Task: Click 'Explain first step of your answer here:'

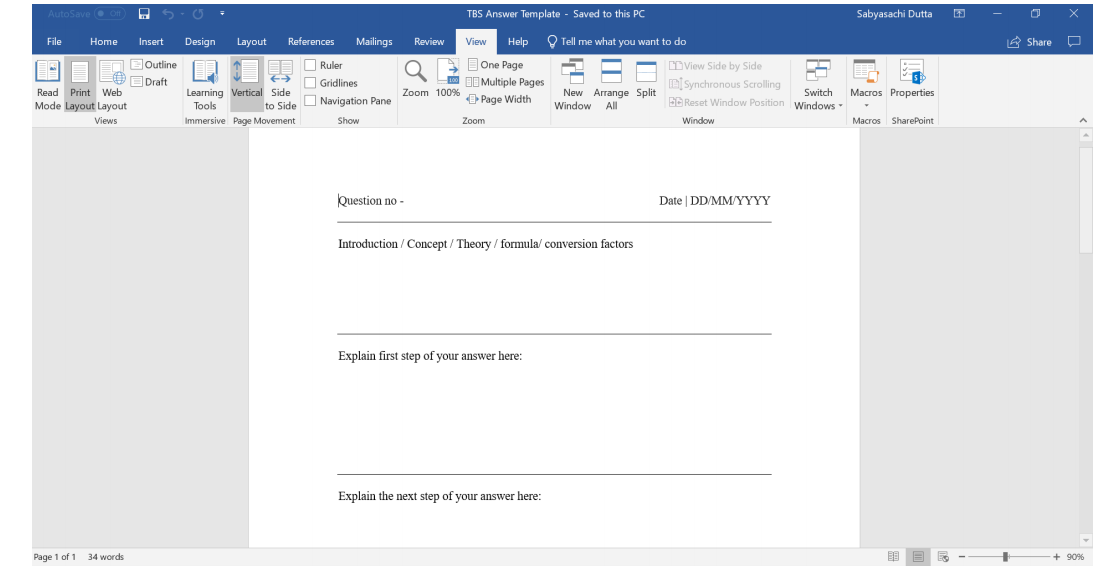Action: 429,356
